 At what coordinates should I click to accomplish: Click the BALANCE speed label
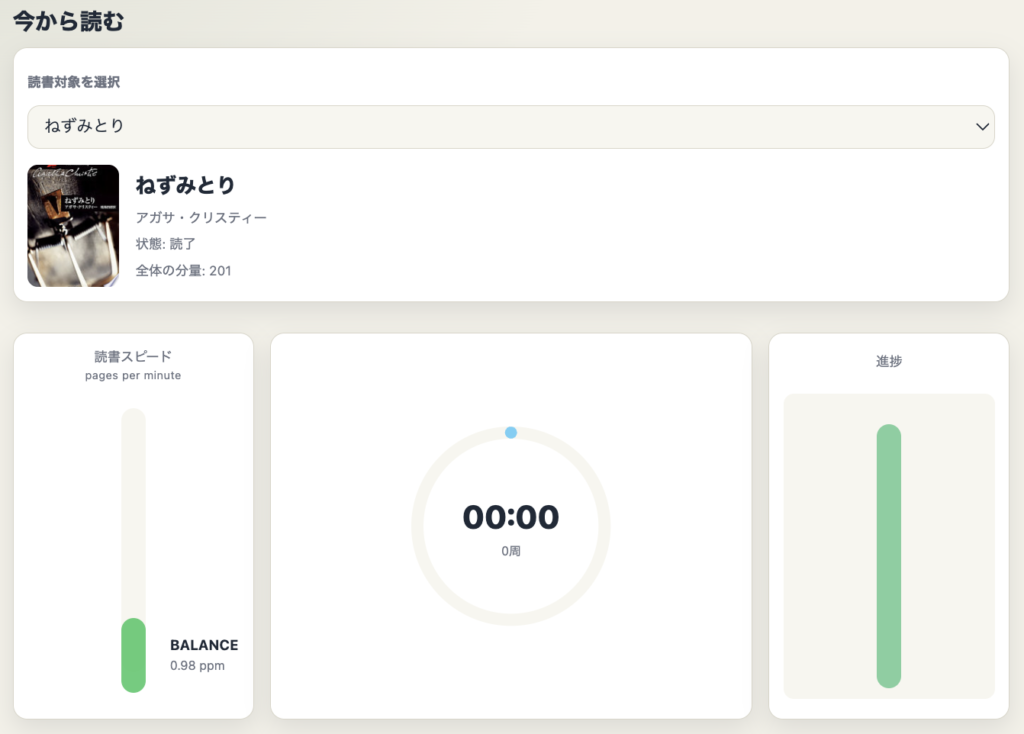(204, 645)
